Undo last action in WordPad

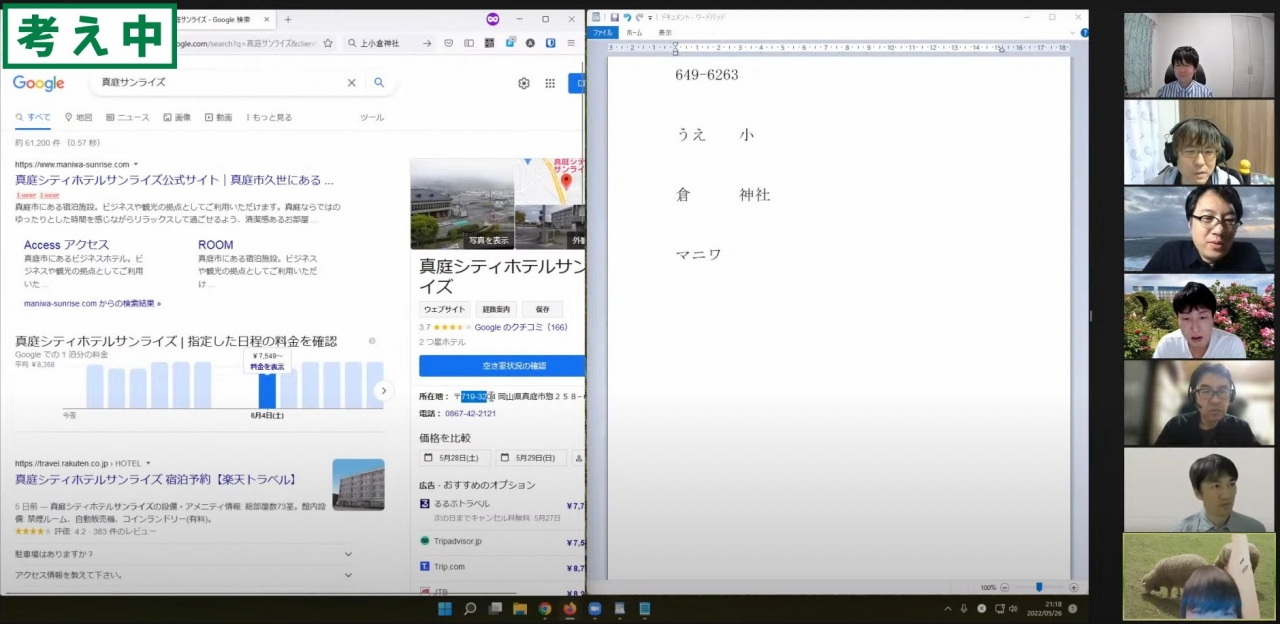(x=627, y=17)
